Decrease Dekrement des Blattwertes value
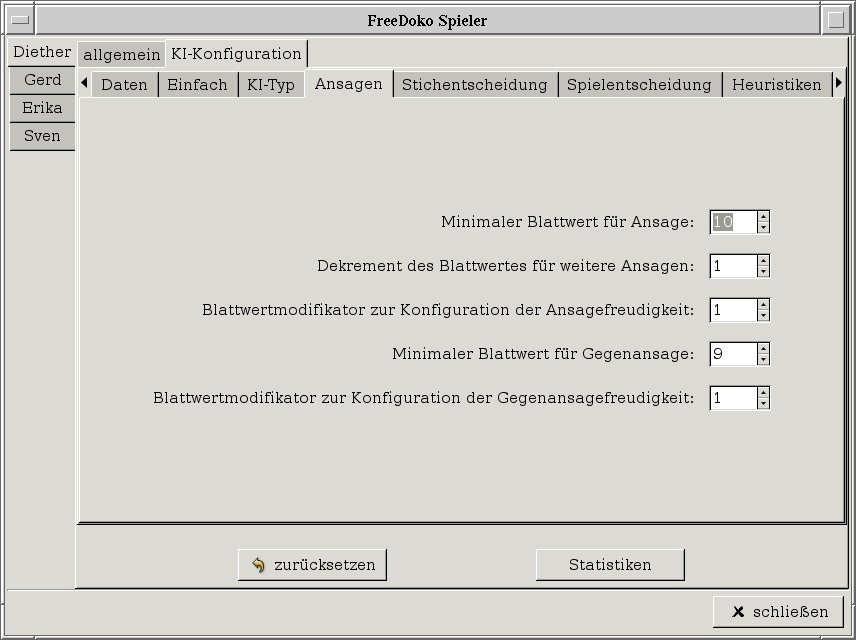This screenshot has height=640, width=856. tap(764, 271)
